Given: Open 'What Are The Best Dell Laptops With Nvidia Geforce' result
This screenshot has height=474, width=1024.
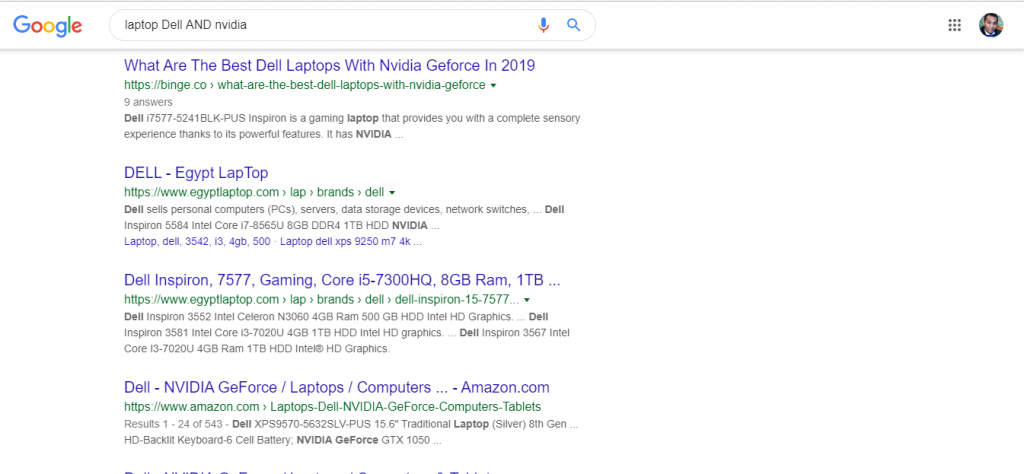Looking at the screenshot, I should tap(329, 65).
